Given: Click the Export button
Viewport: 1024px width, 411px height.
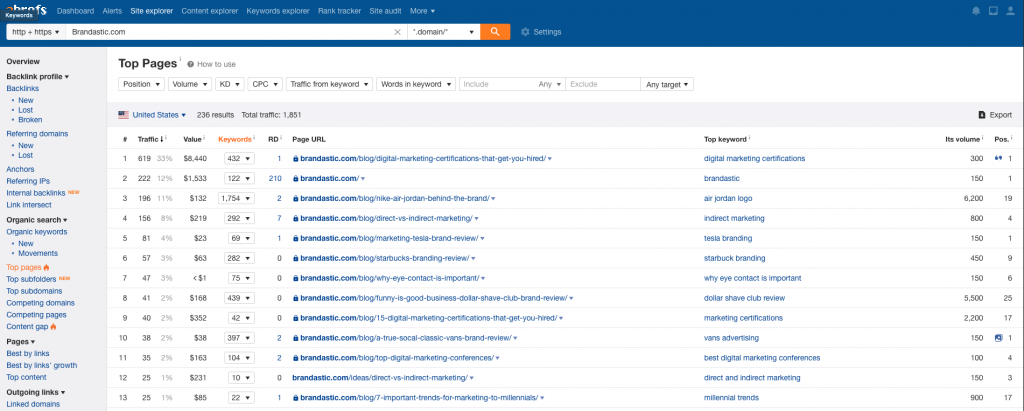Looking at the screenshot, I should coord(995,115).
